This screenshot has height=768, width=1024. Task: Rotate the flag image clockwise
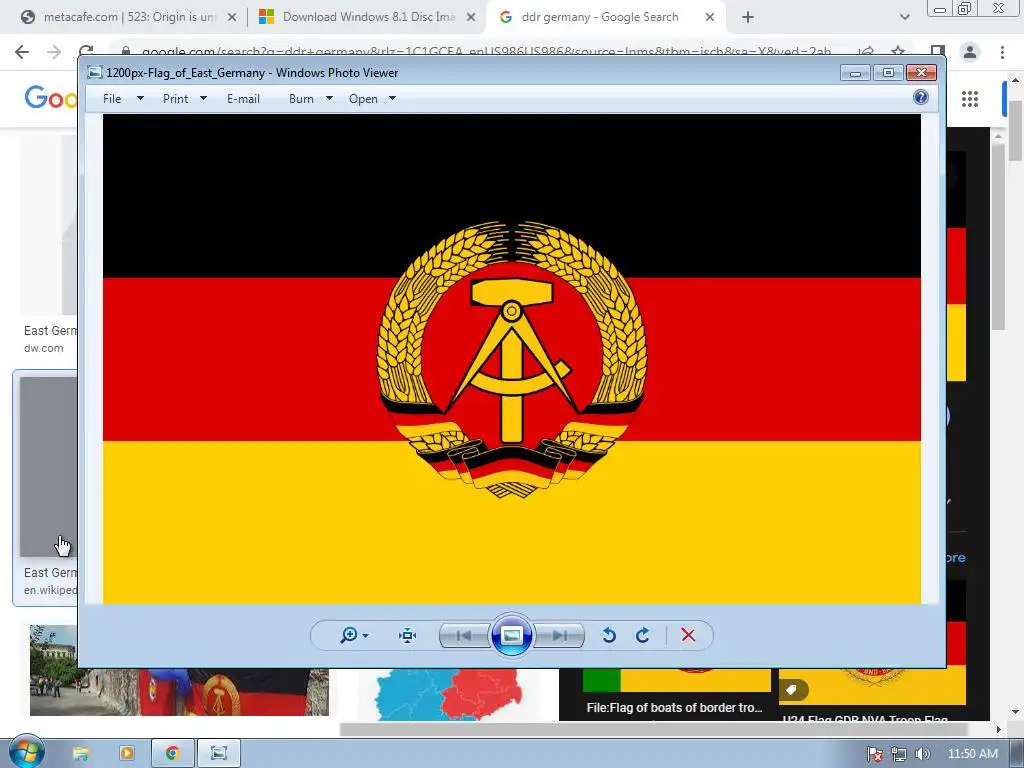coord(643,635)
